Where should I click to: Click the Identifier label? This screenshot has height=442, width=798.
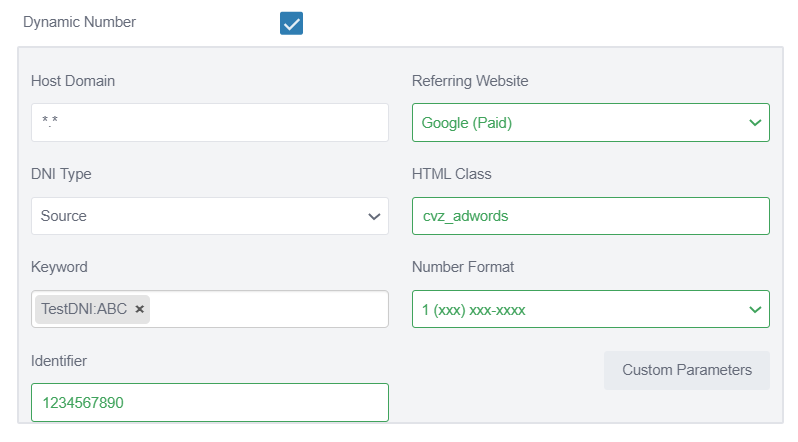[59, 360]
